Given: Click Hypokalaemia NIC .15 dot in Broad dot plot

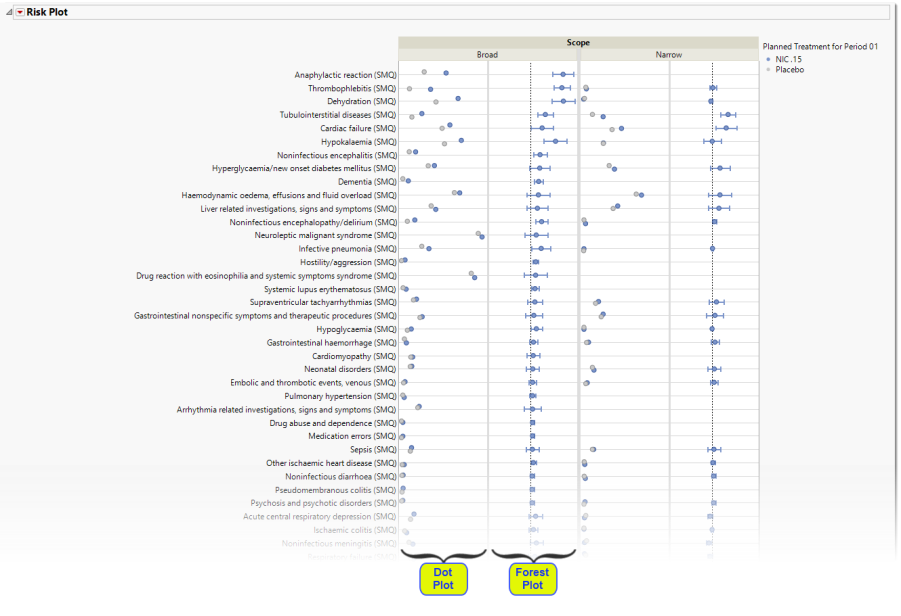Looking at the screenshot, I should coord(461,140).
